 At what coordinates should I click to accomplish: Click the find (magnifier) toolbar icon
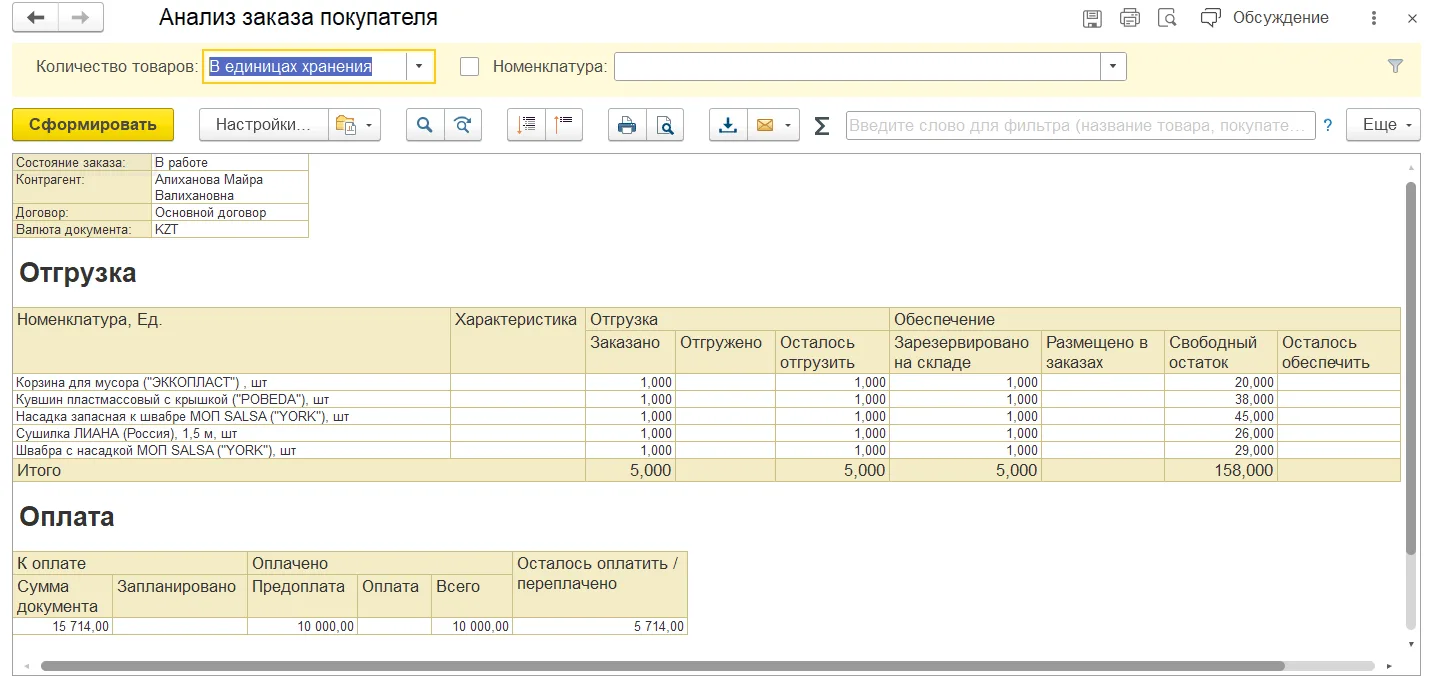[x=425, y=125]
